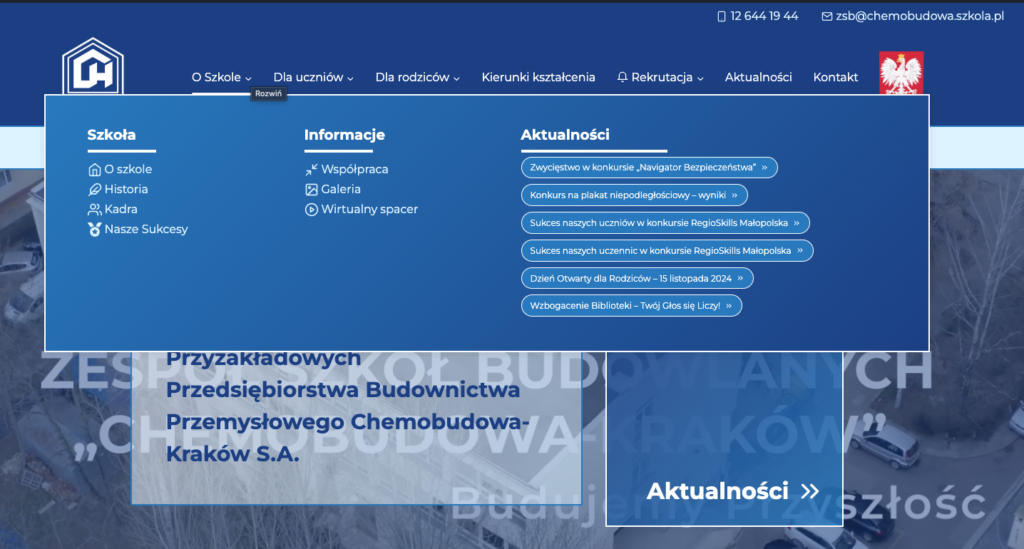The height and width of the screenshot is (549, 1024).
Task: Open Dzień Otwarty dla Rodziców news pill
Action: tap(637, 278)
